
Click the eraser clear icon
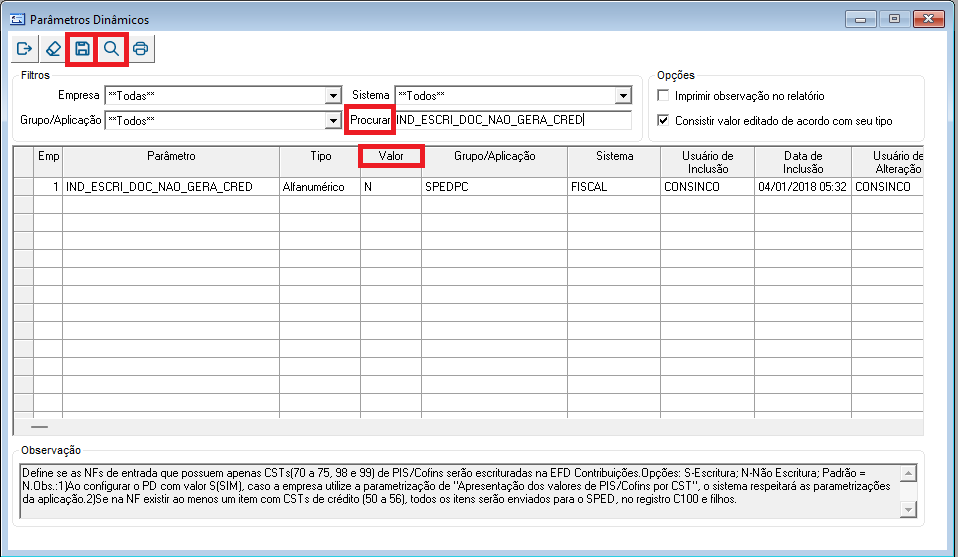tap(53, 49)
